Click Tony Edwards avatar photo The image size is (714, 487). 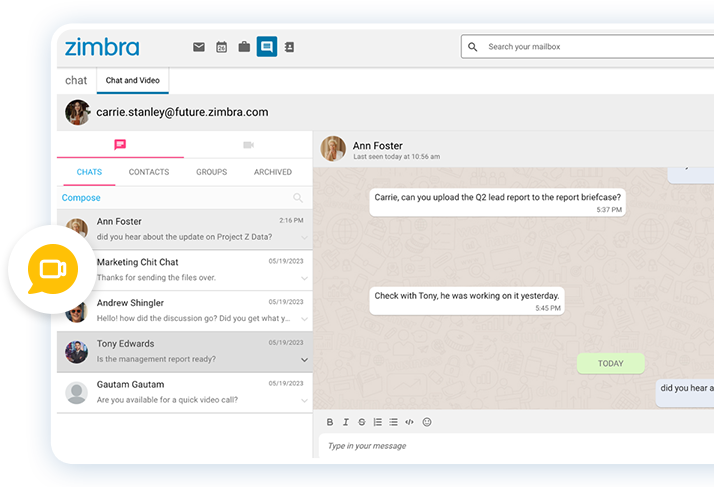click(76, 352)
